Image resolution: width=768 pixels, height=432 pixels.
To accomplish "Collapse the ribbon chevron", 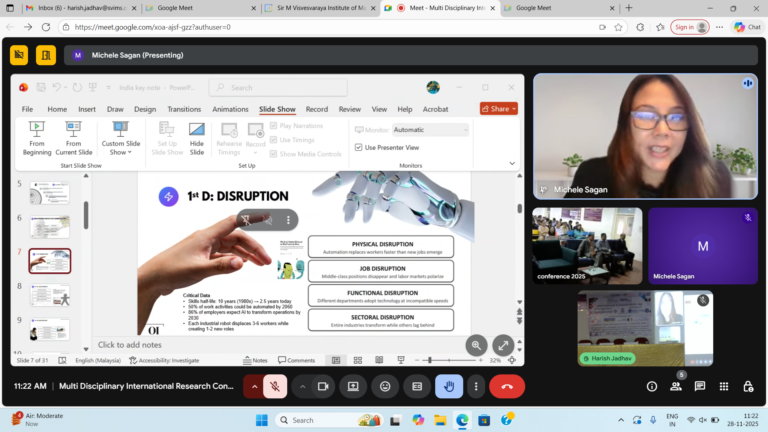I will click(512, 164).
